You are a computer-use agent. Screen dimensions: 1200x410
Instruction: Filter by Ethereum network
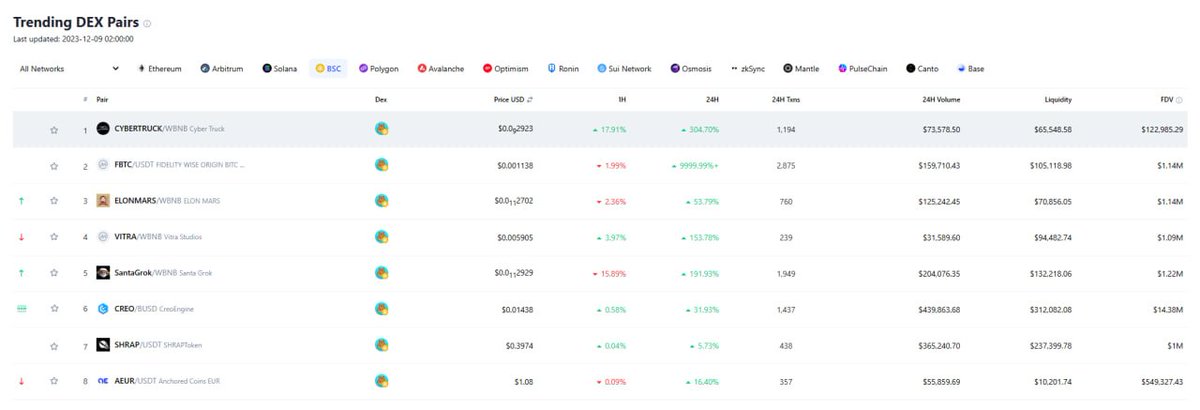159,69
